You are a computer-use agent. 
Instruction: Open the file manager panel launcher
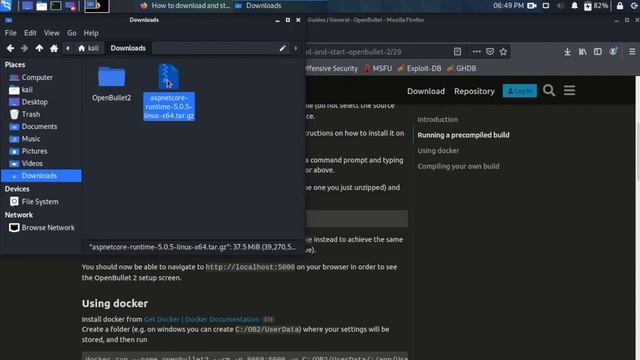click(41, 6)
